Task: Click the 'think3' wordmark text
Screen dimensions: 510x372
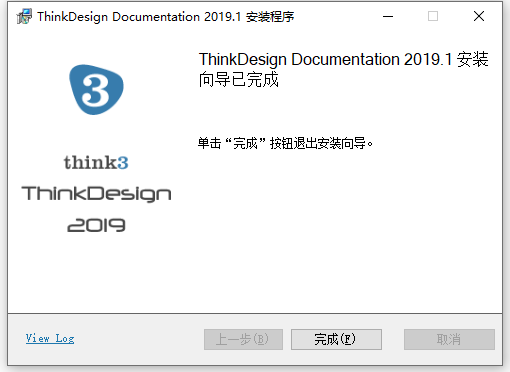Action: pyautogui.click(x=96, y=163)
